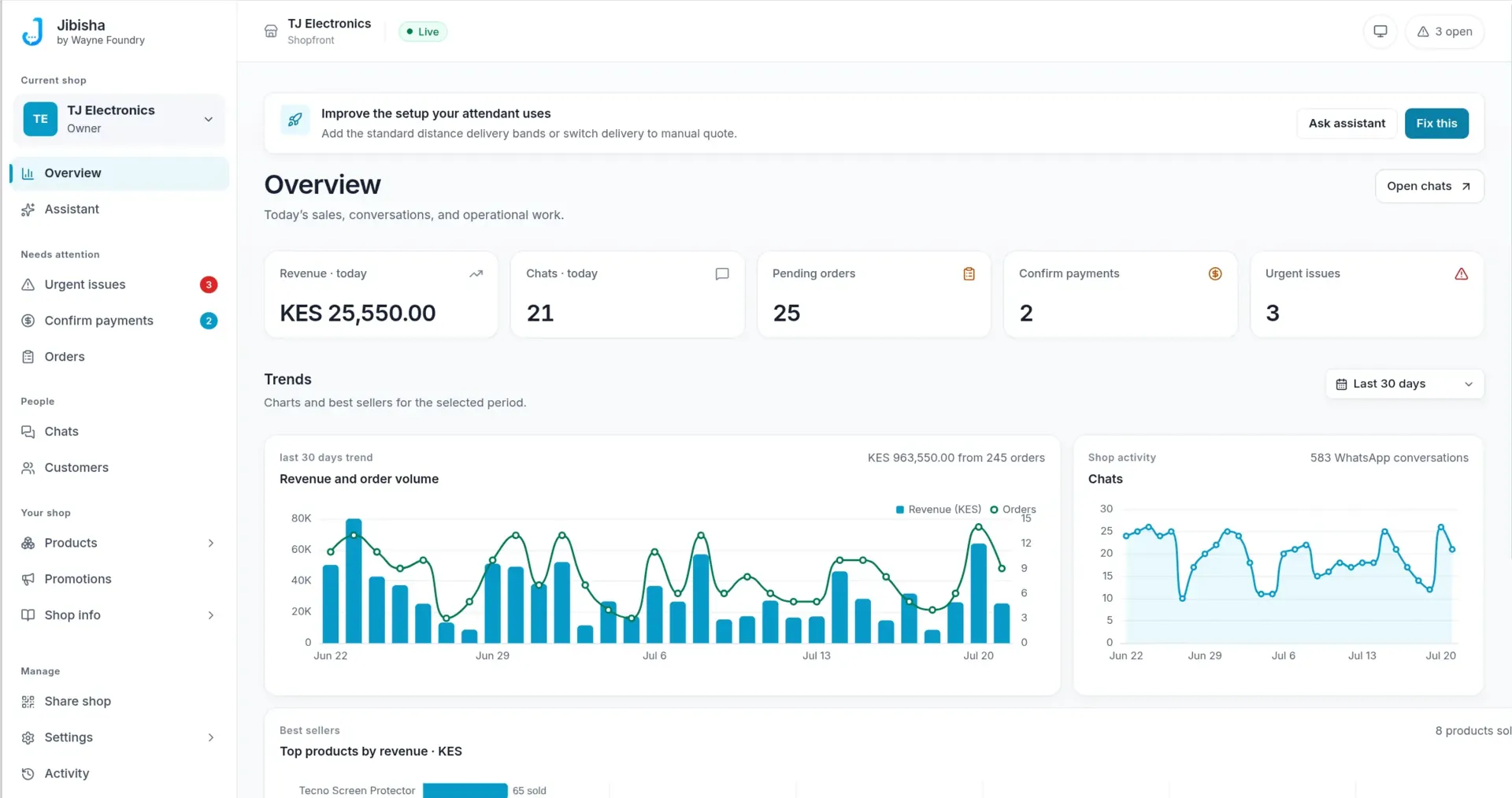Click the Jibisha logo icon
This screenshot has width=1512, height=798.
[x=32, y=32]
